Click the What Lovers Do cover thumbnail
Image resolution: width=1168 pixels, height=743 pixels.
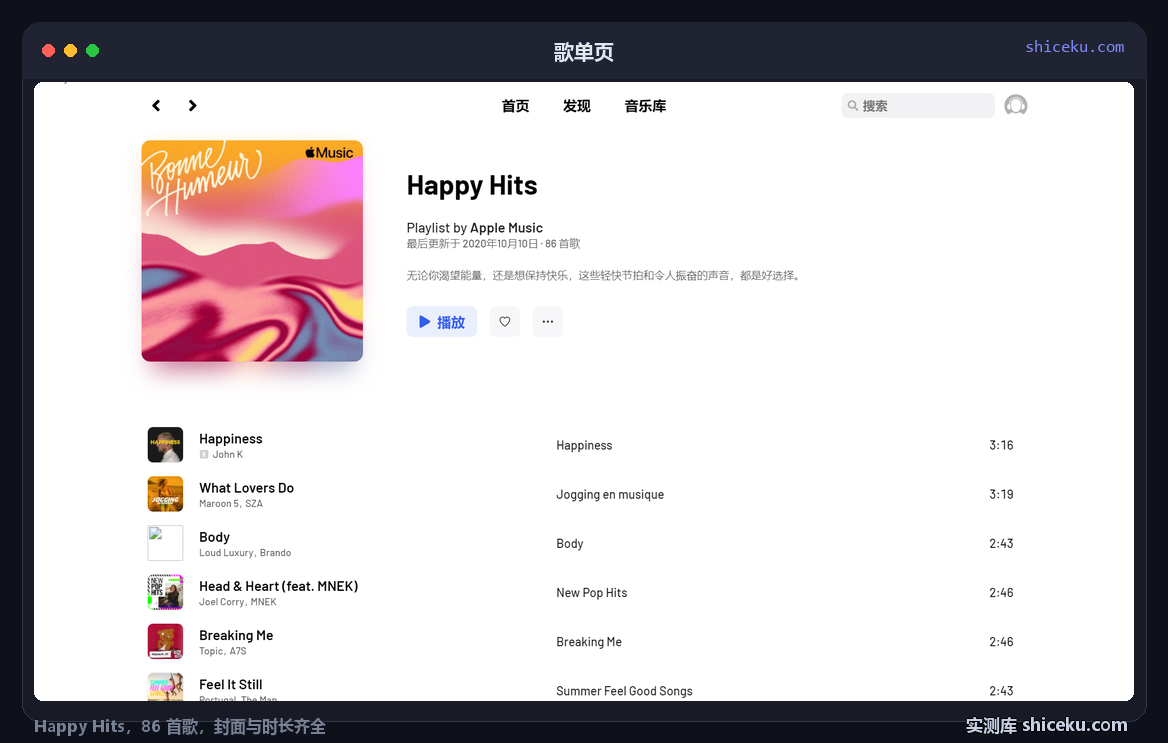click(165, 494)
